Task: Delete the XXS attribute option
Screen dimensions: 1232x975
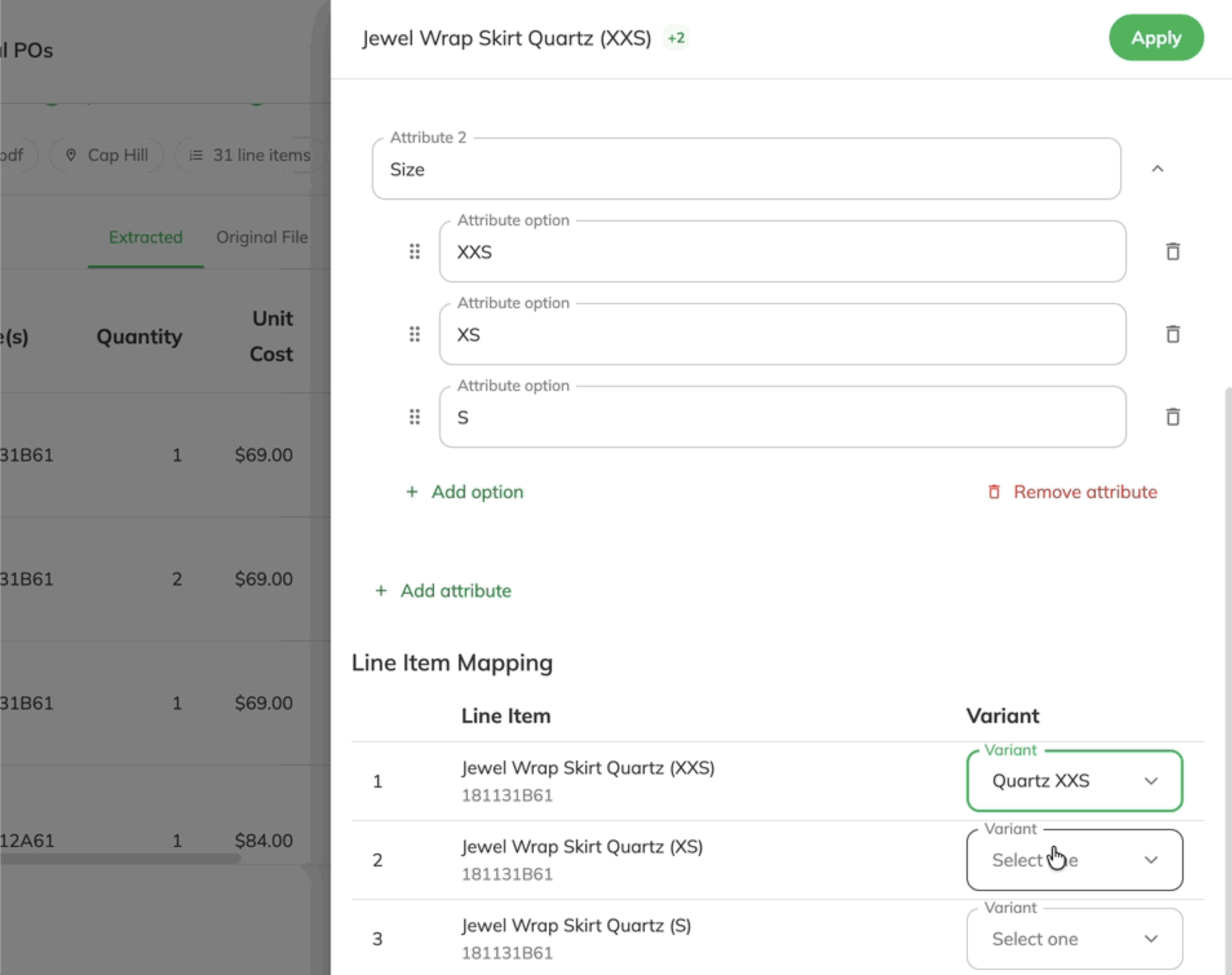Action: 1173,251
